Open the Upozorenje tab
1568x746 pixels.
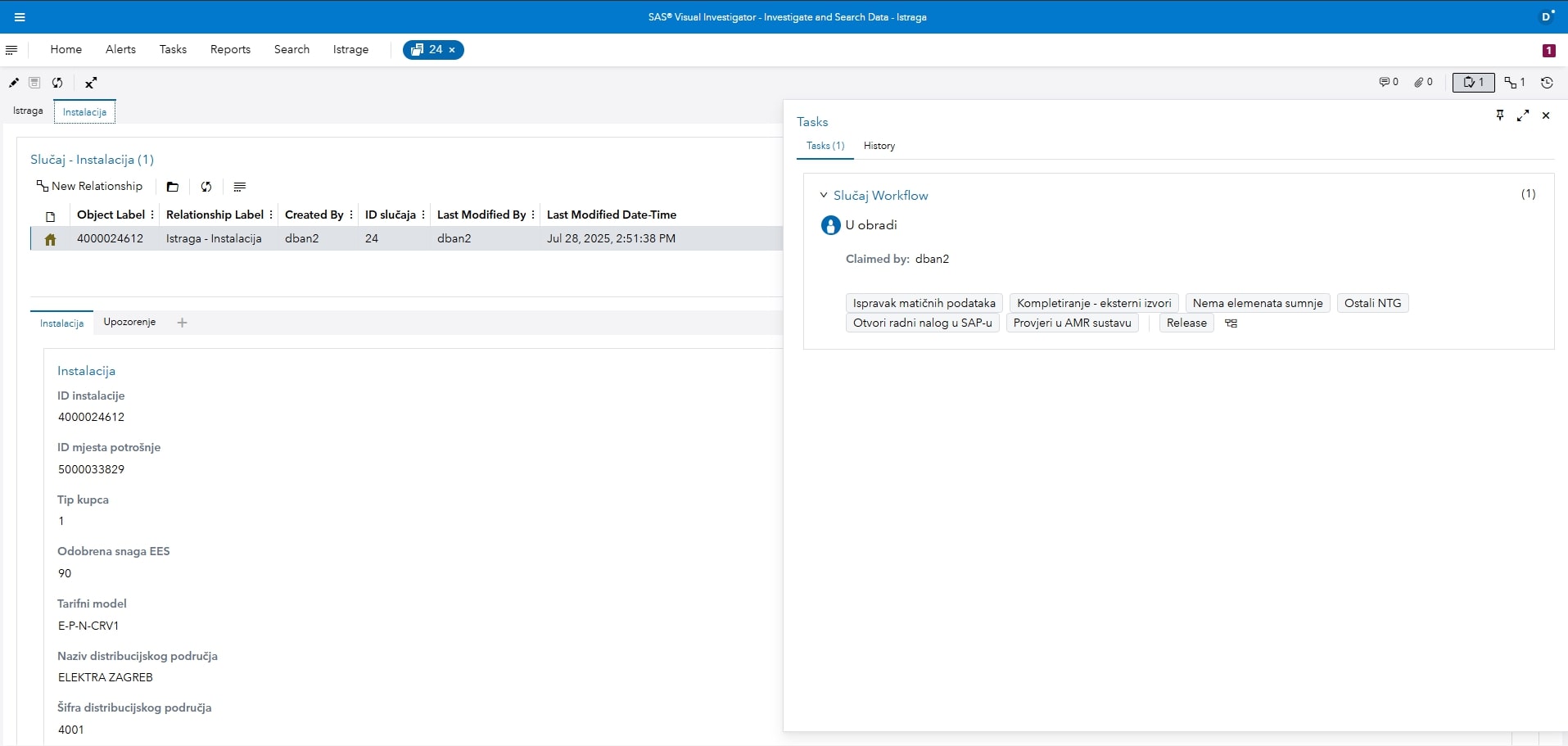(129, 322)
